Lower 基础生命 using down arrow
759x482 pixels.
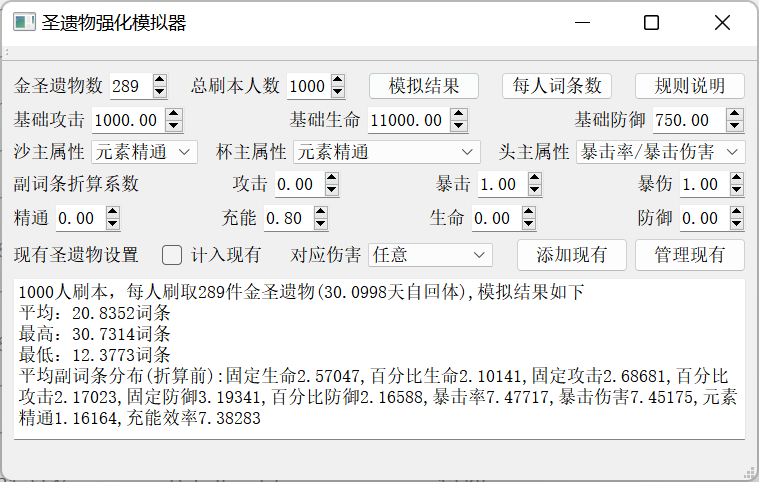pyautogui.click(x=458, y=126)
